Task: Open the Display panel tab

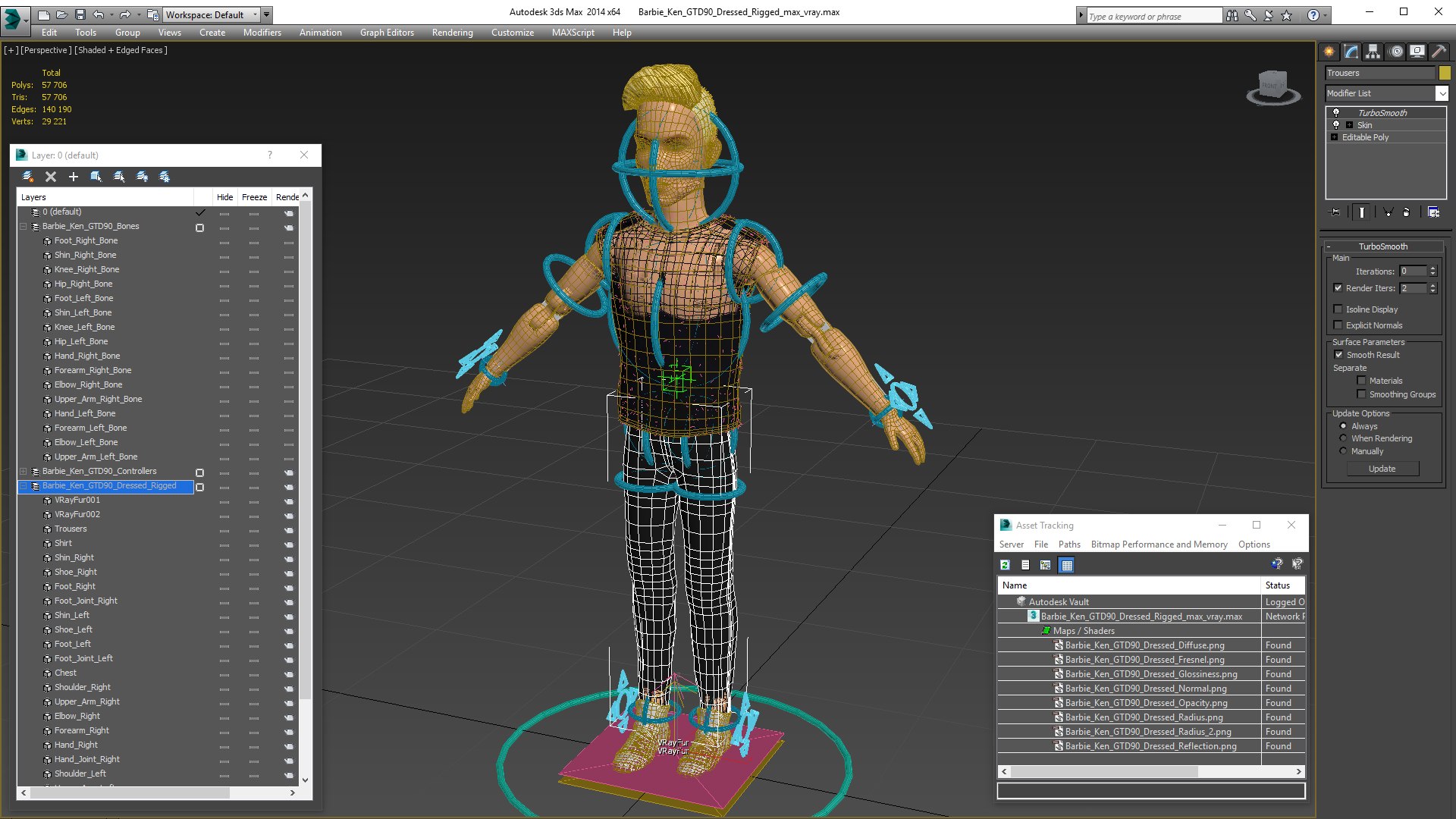Action: [x=1417, y=52]
